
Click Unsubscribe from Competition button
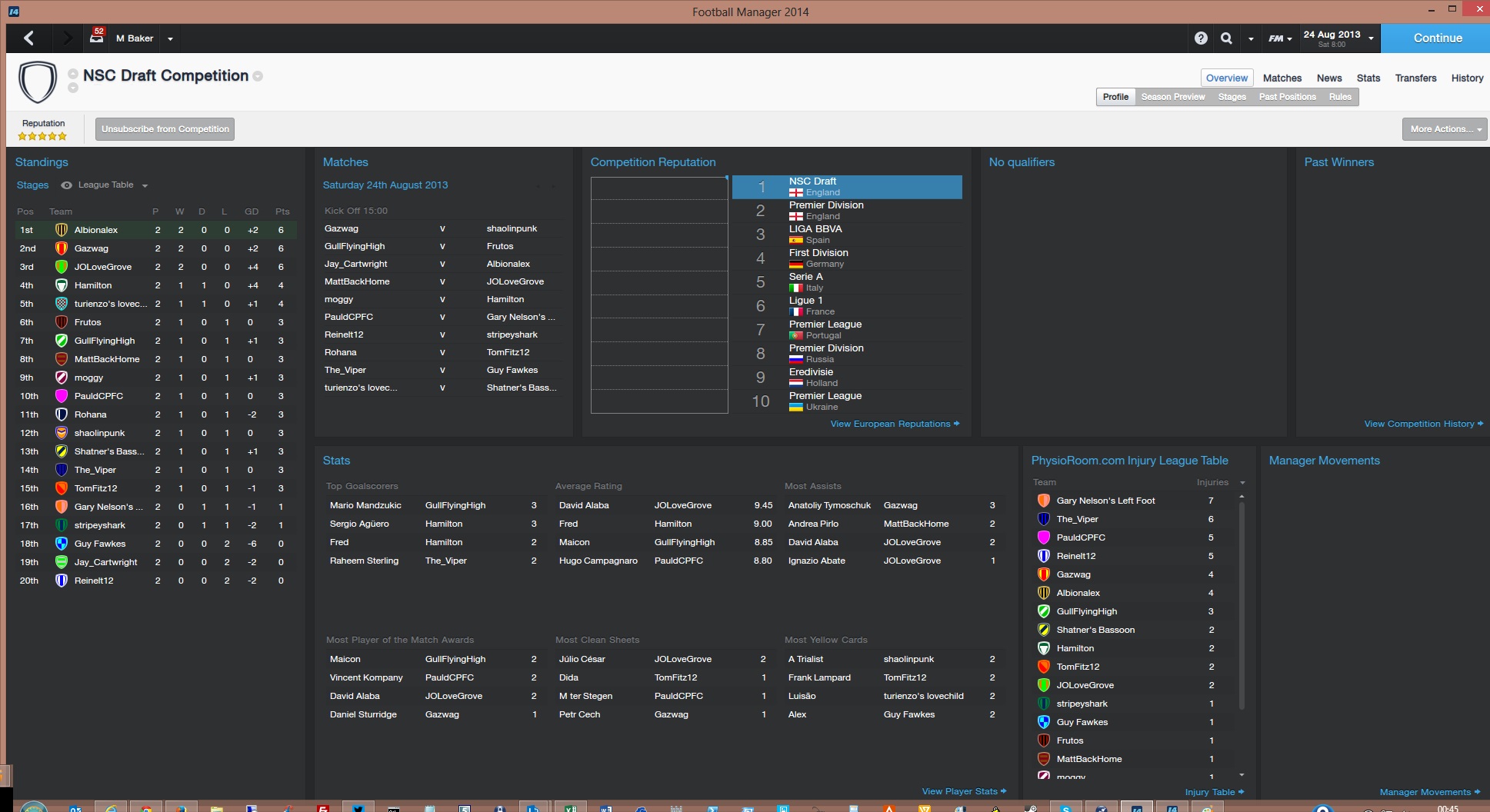165,129
